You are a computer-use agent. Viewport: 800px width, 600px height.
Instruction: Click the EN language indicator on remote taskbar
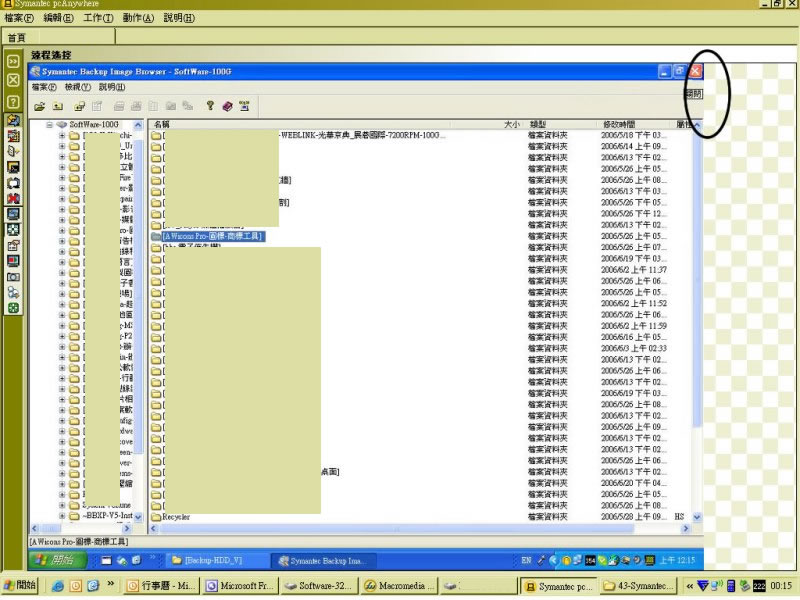pyautogui.click(x=527, y=560)
